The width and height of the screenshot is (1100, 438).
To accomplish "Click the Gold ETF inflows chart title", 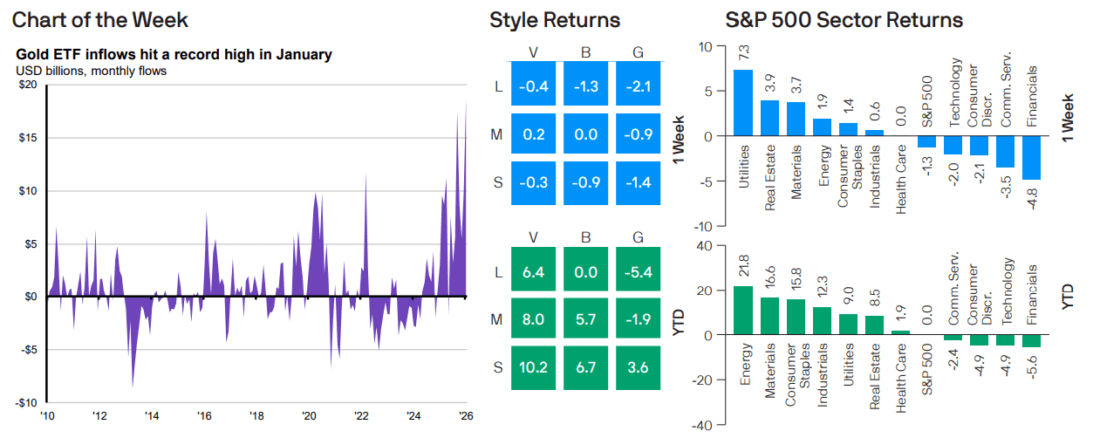I will [x=174, y=55].
